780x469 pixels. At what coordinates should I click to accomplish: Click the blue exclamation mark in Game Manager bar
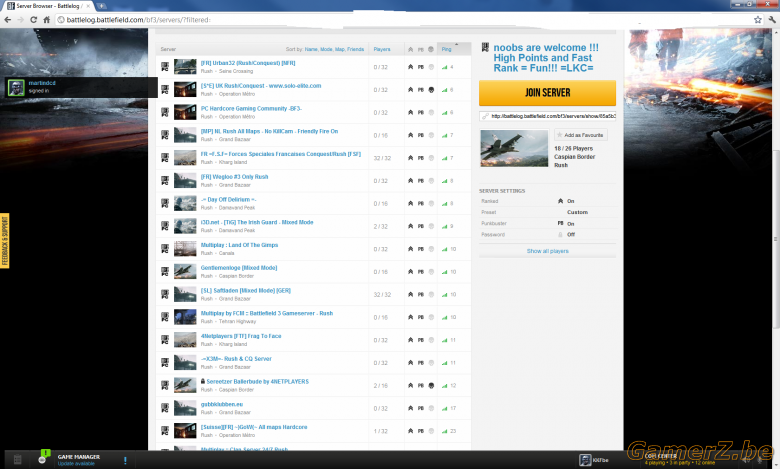[125, 460]
